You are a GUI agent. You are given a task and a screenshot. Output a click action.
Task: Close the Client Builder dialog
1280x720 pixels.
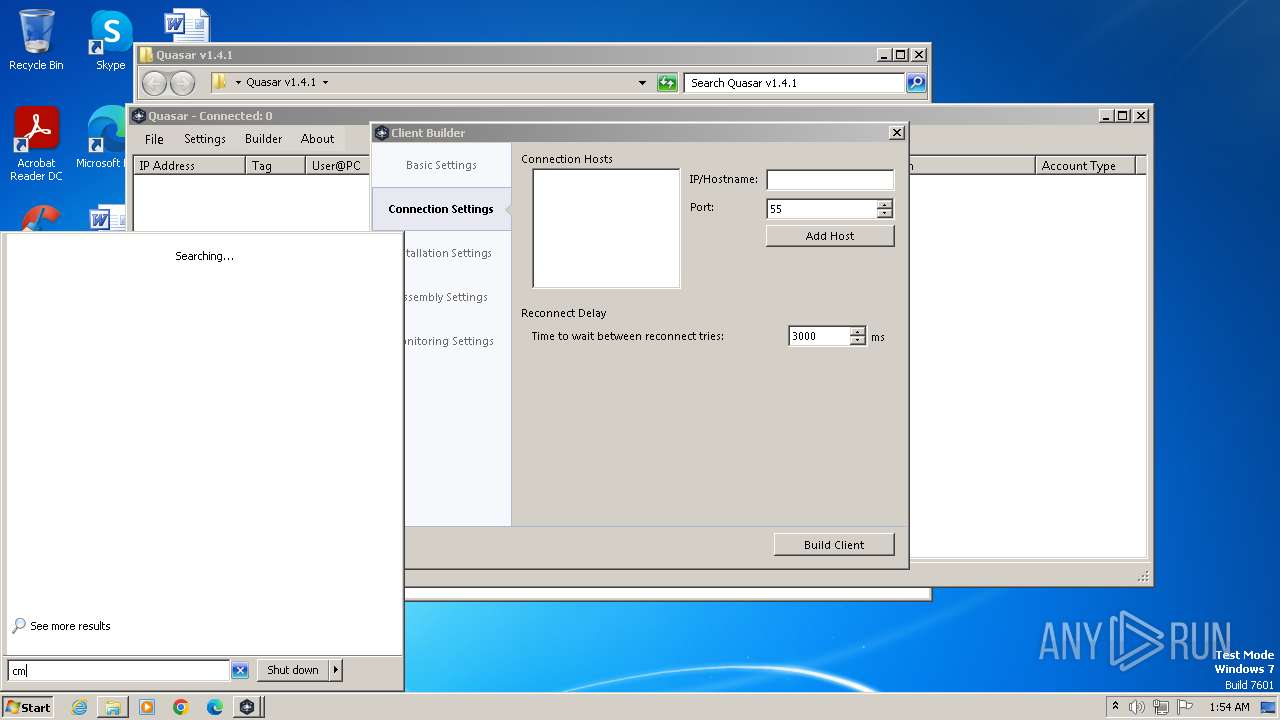coord(897,133)
